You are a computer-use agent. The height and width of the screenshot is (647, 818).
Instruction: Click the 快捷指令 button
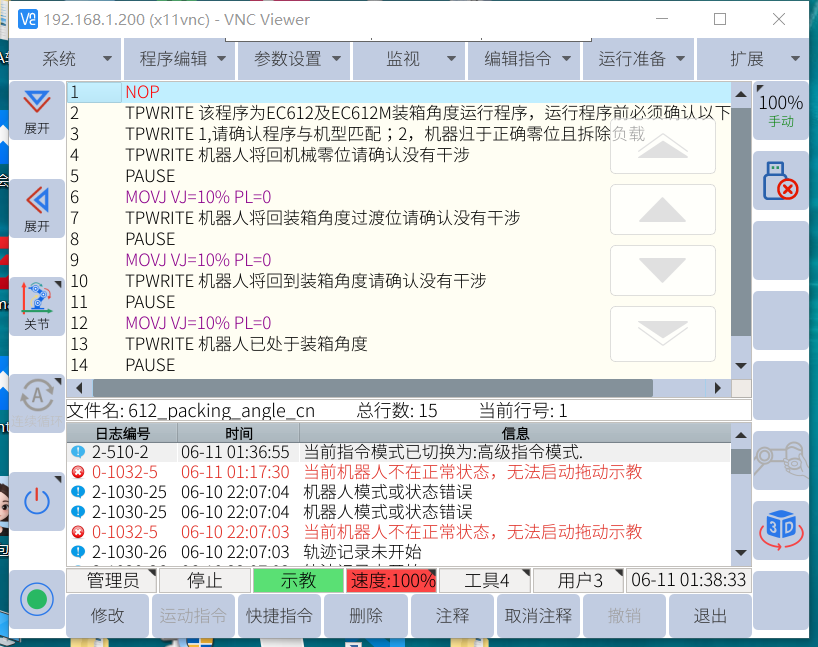click(280, 616)
